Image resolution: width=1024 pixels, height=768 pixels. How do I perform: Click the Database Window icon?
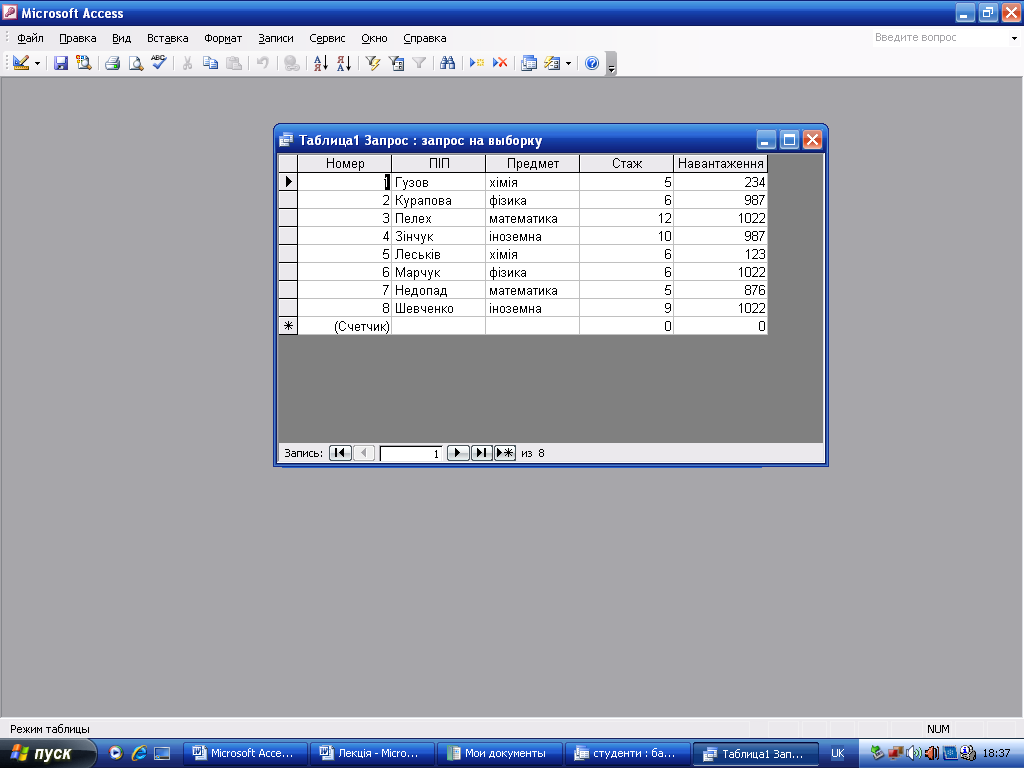click(x=529, y=63)
